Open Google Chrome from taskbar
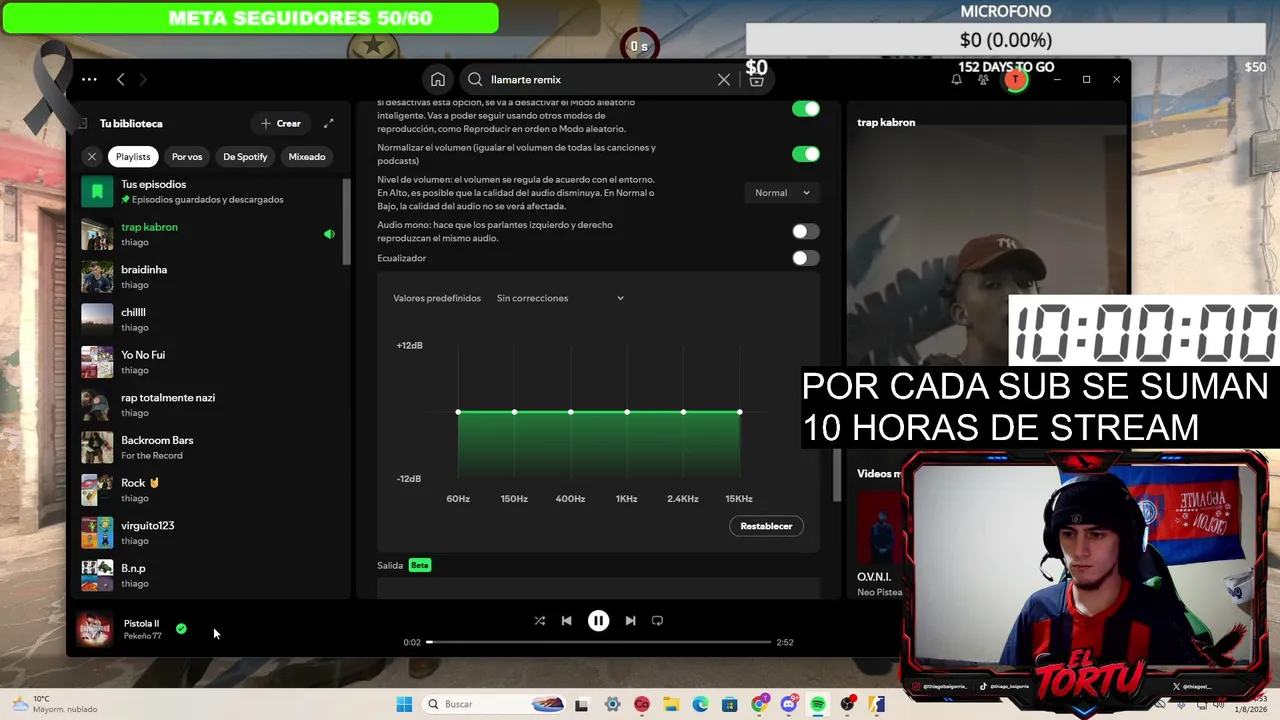Screen dimensions: 1280x720 click(x=759, y=704)
